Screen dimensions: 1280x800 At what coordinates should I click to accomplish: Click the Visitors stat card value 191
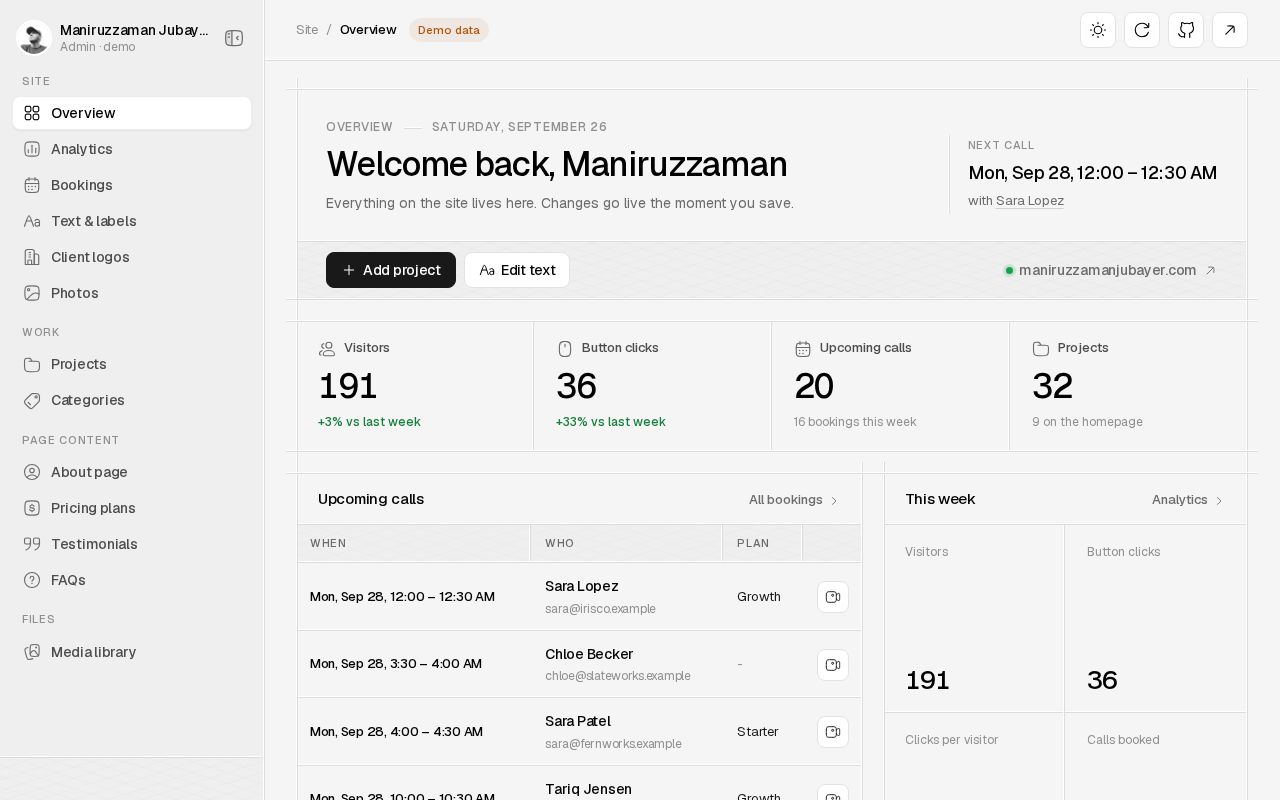[348, 386]
